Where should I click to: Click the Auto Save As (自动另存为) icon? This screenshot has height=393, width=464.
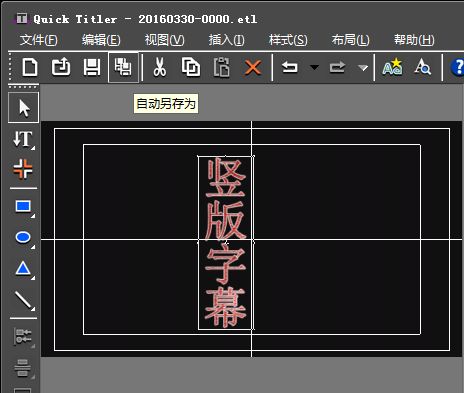coord(123,67)
